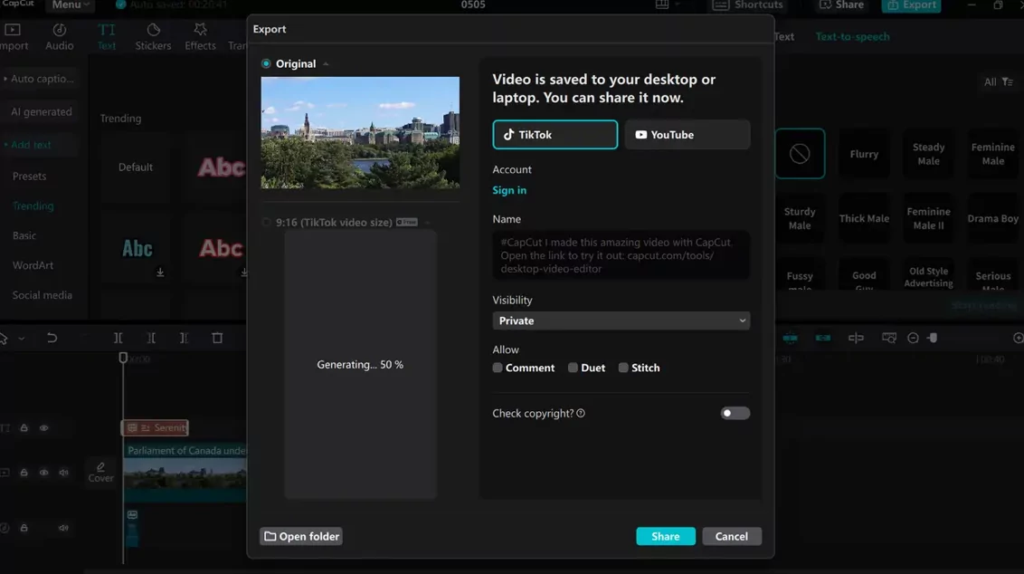Open the Import tab
This screenshot has height=574, width=1024.
(x=13, y=37)
